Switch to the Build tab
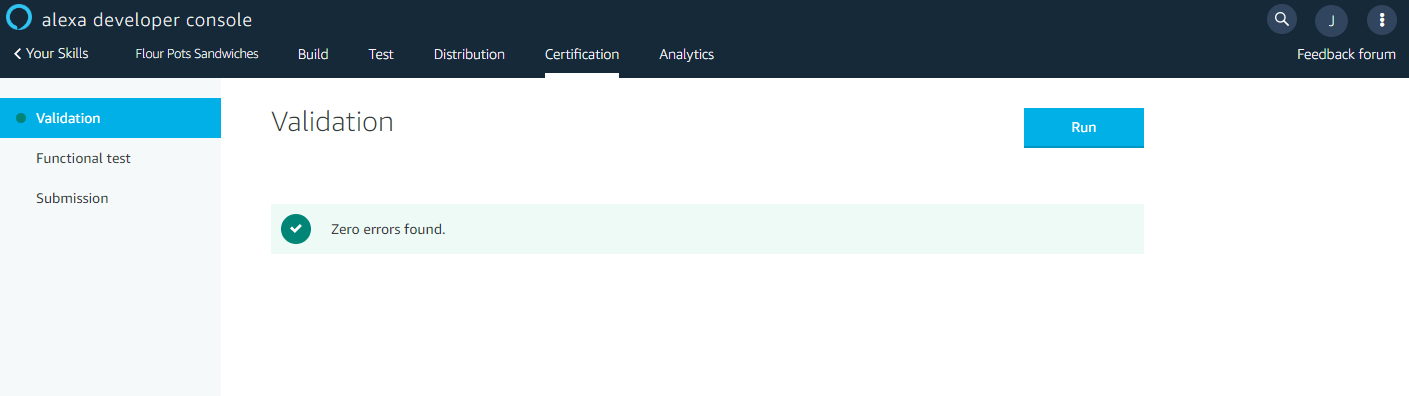This screenshot has height=396, width=1409. click(x=313, y=54)
